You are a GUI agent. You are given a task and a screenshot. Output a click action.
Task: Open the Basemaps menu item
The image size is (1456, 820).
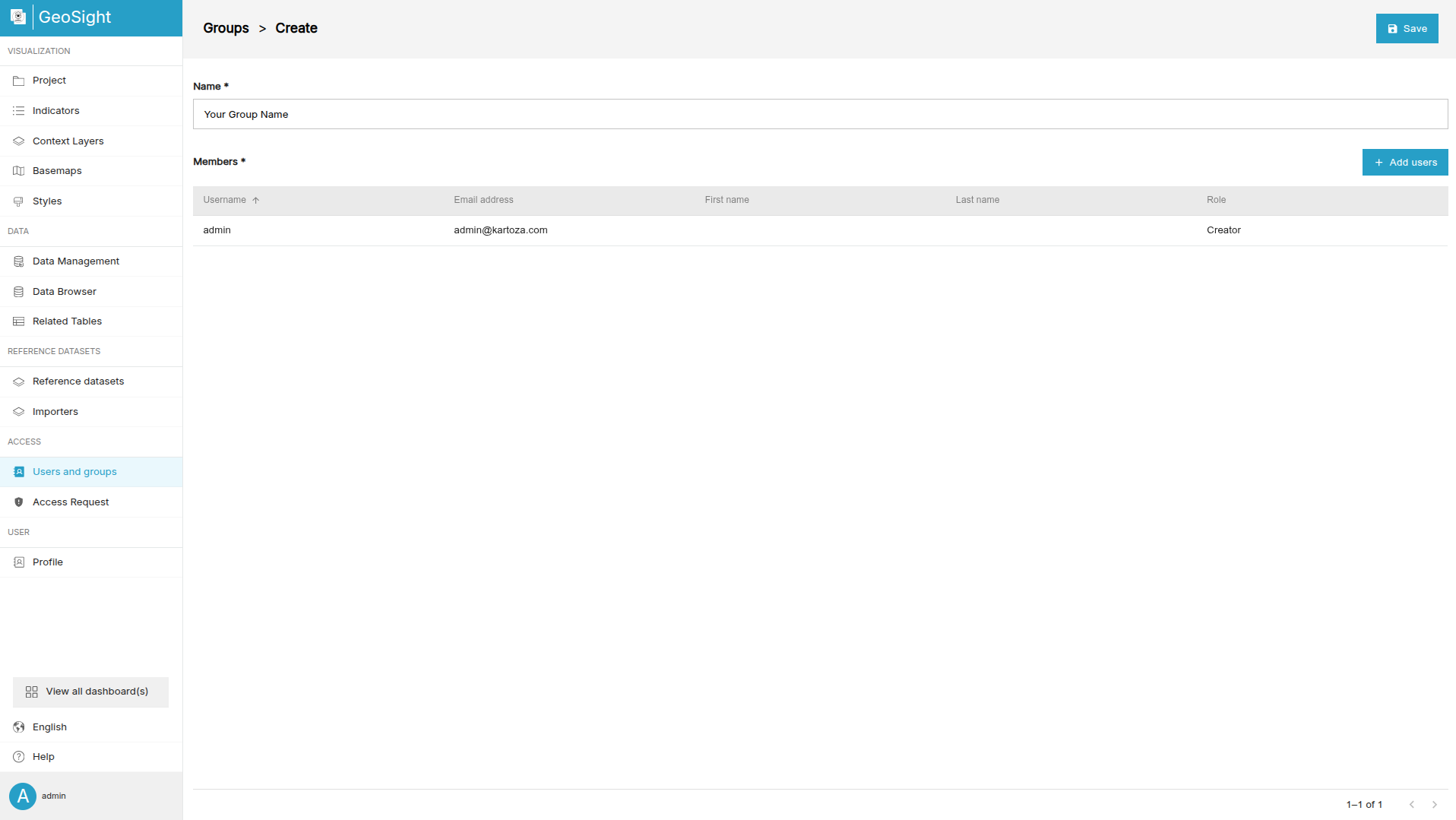click(x=91, y=171)
